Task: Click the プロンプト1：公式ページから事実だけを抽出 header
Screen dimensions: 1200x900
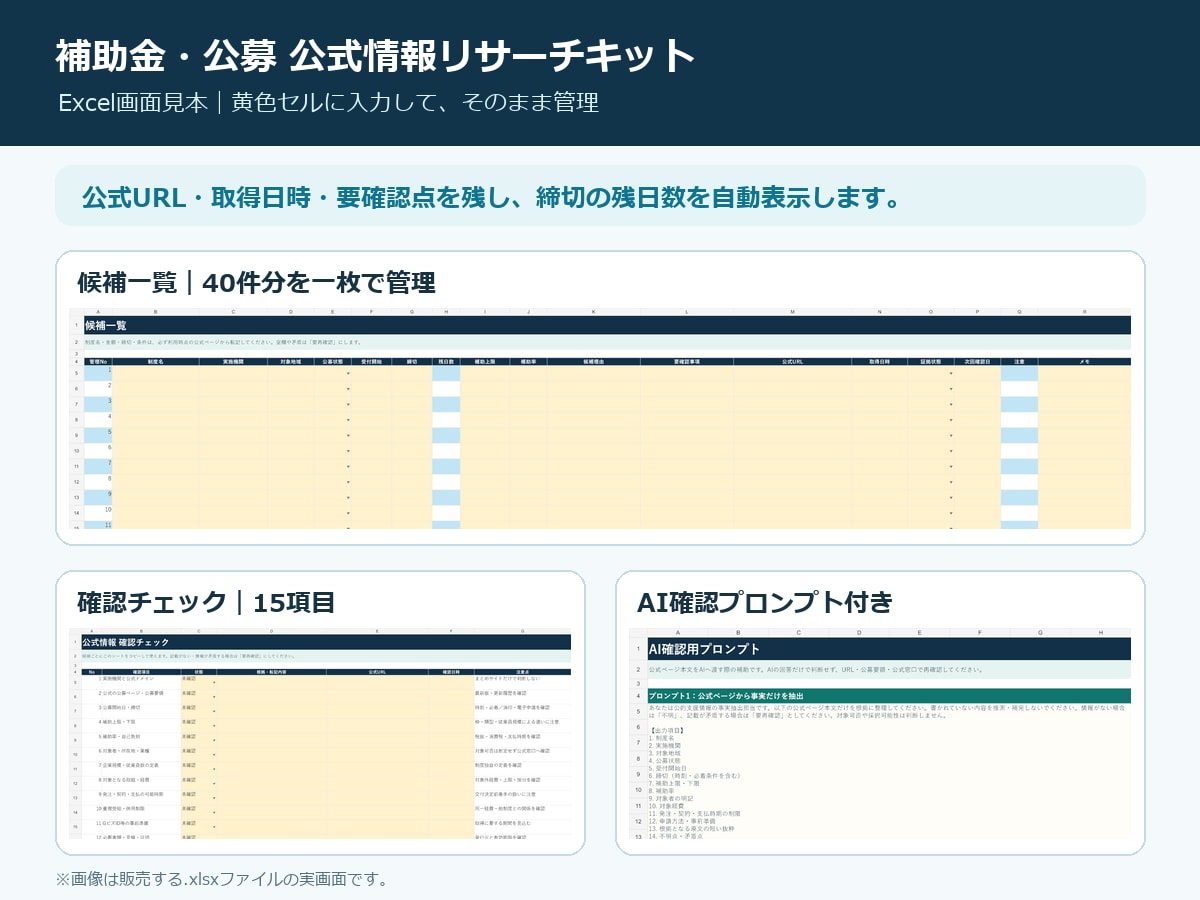Action: (889, 695)
